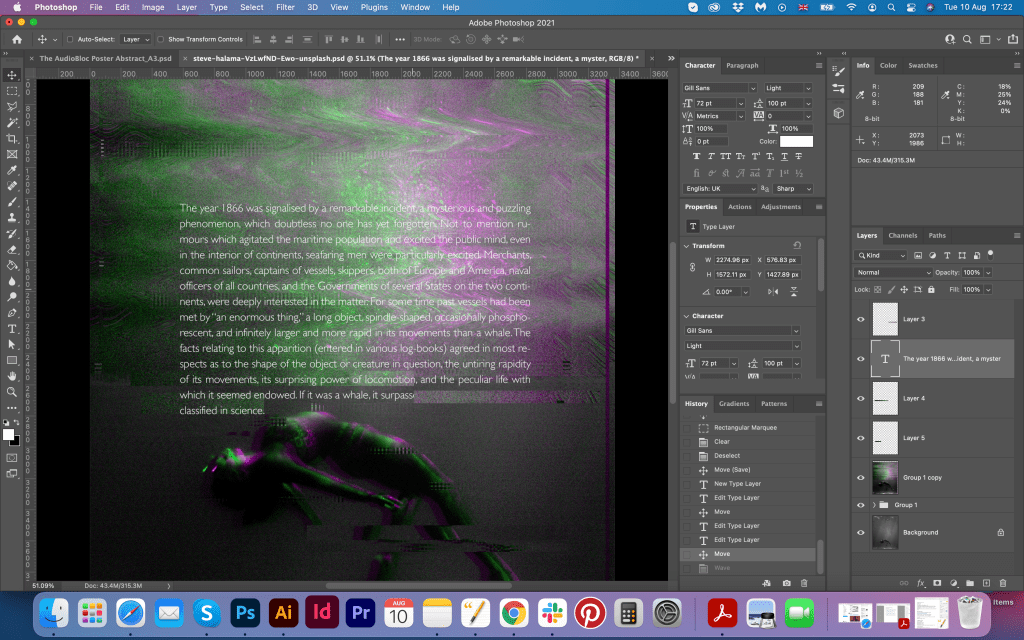Enable the Auto-Select checkbox
The height and width of the screenshot is (640, 1024).
[69, 39]
